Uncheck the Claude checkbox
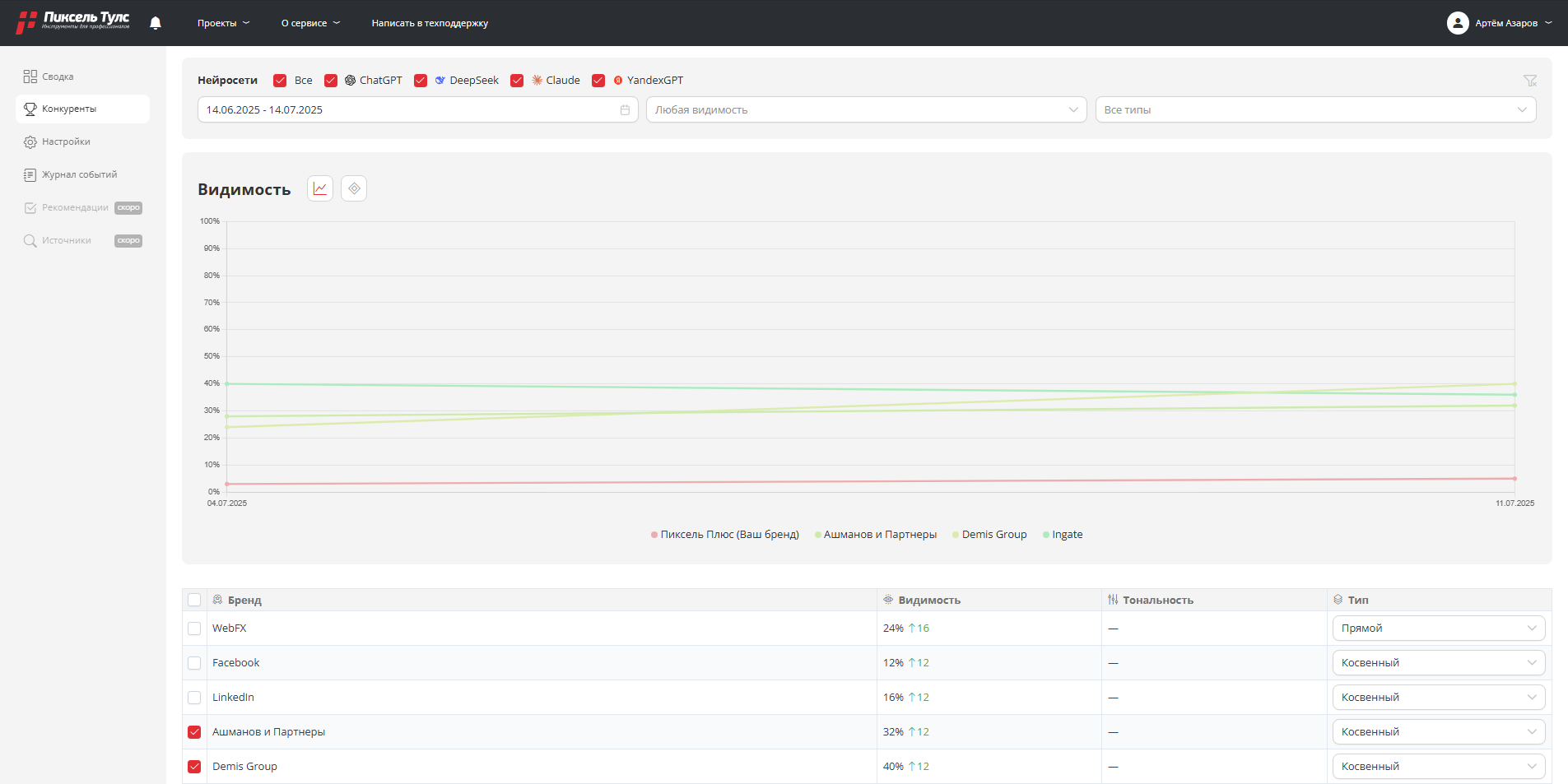Screen dimensions: 1568x784 (x=517, y=81)
